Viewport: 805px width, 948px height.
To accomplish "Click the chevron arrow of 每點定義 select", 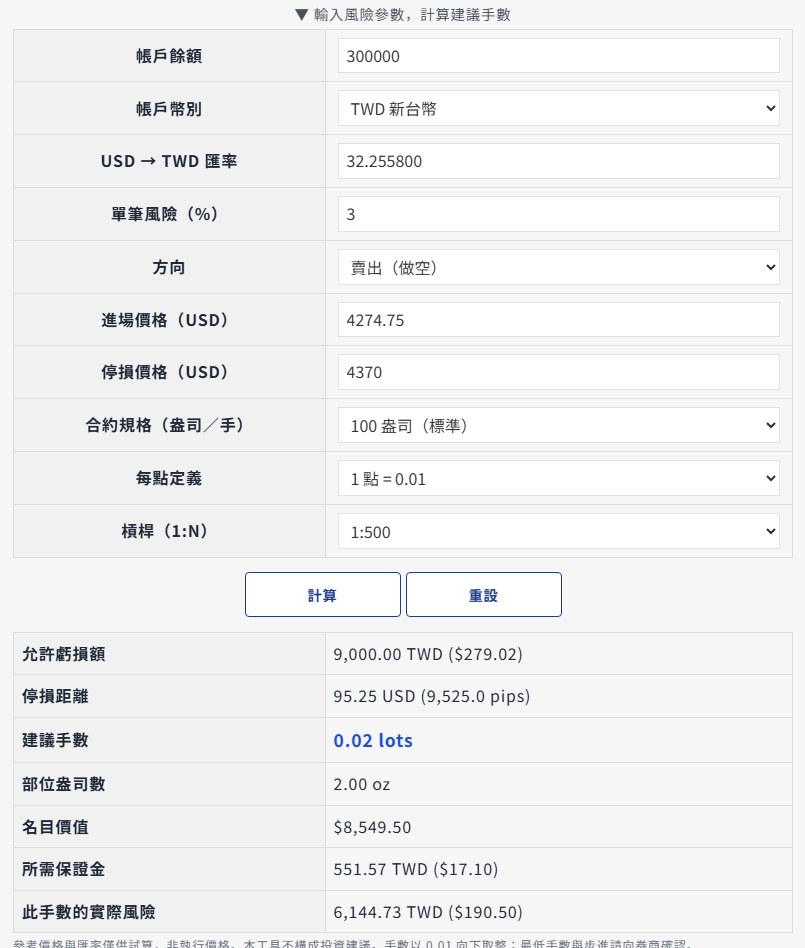I will click(x=771, y=478).
